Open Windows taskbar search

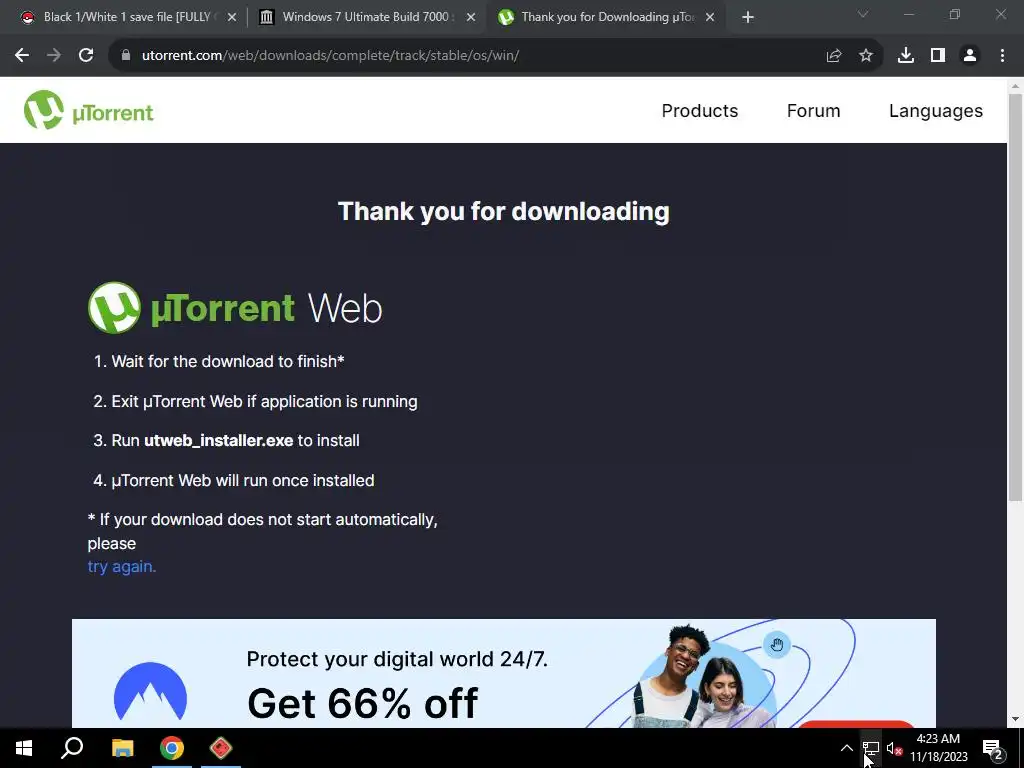pyautogui.click(x=72, y=748)
